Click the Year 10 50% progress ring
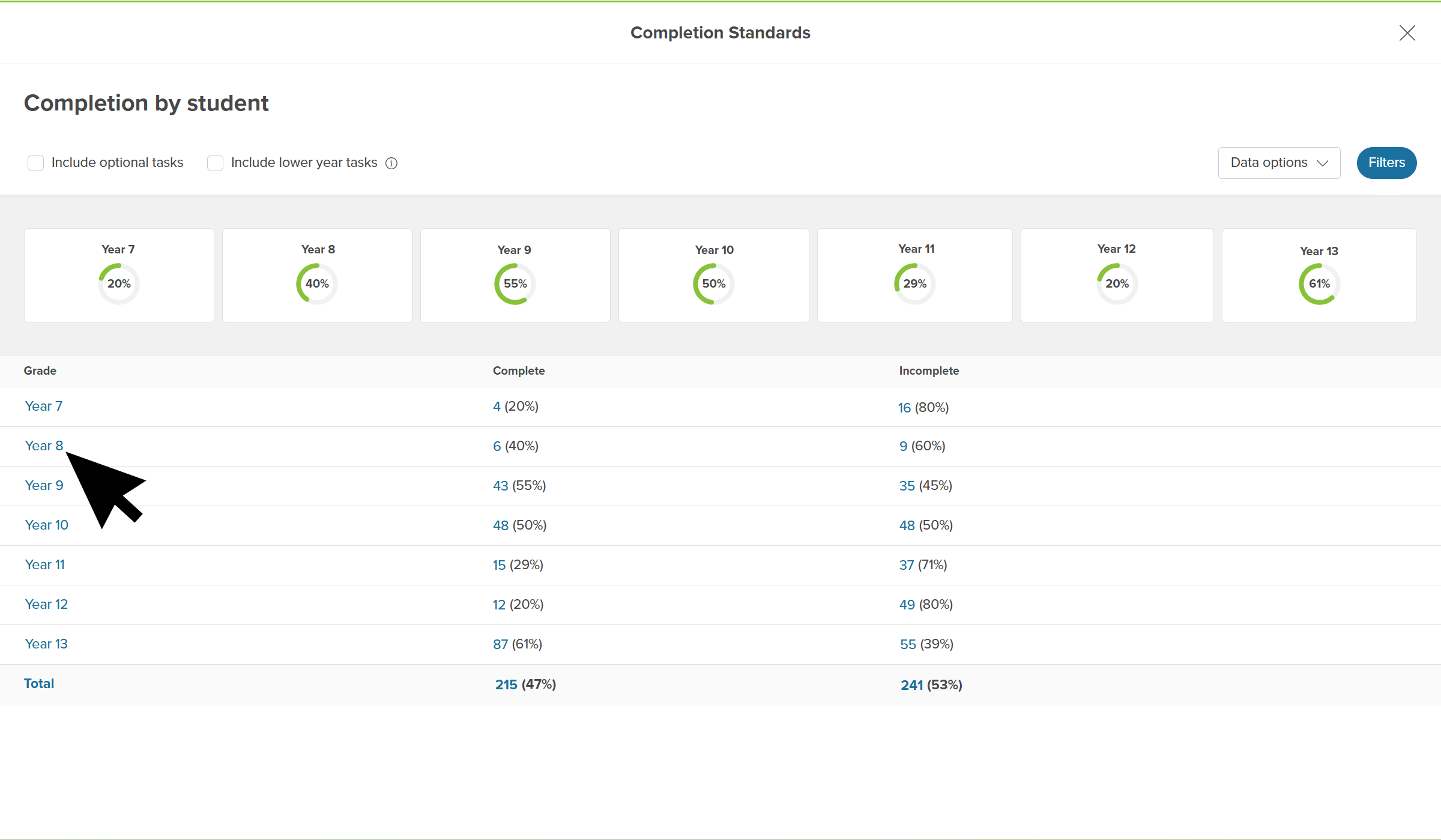Viewport: 1441px width, 840px height. (x=713, y=284)
